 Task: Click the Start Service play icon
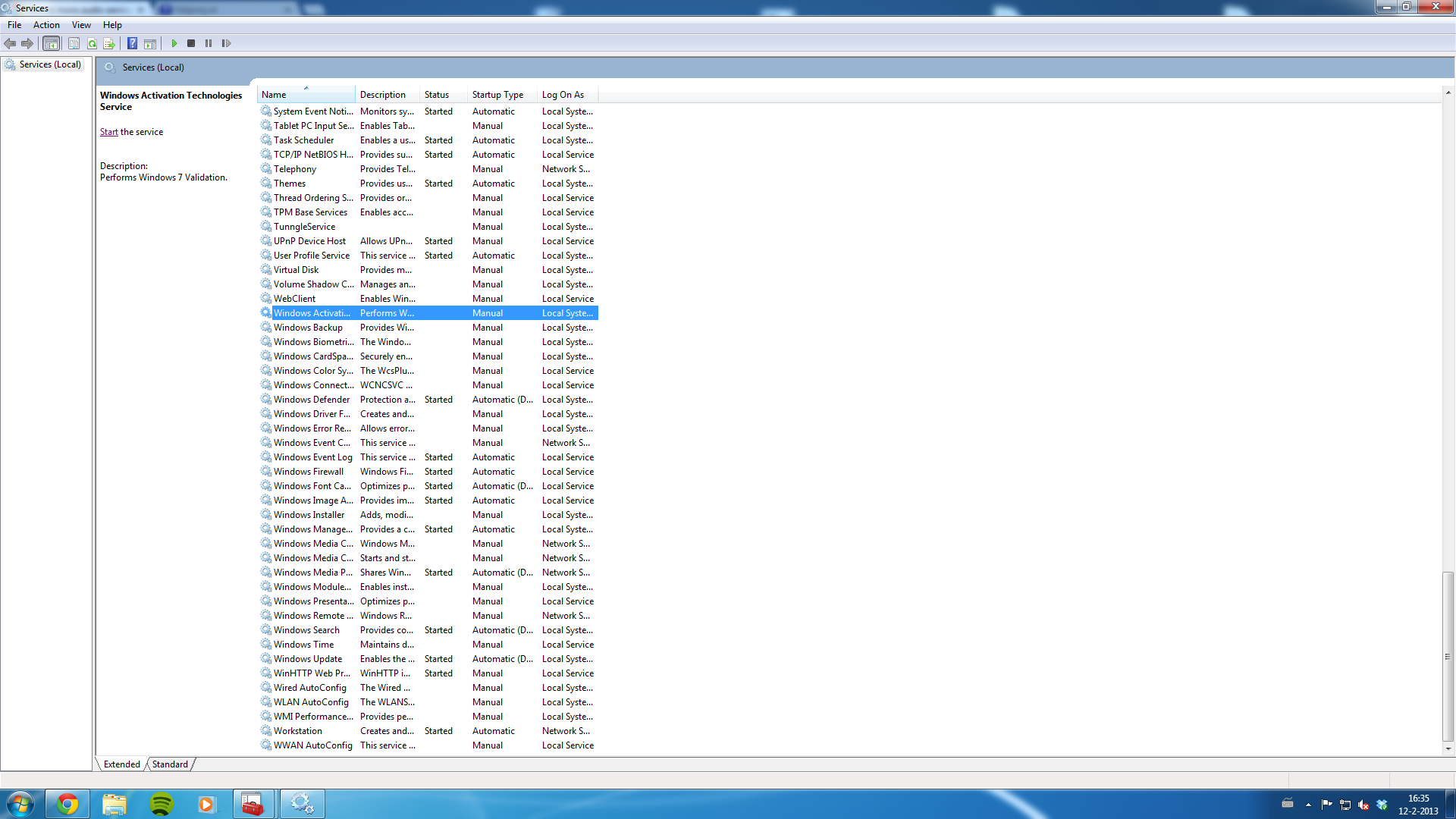[174, 43]
